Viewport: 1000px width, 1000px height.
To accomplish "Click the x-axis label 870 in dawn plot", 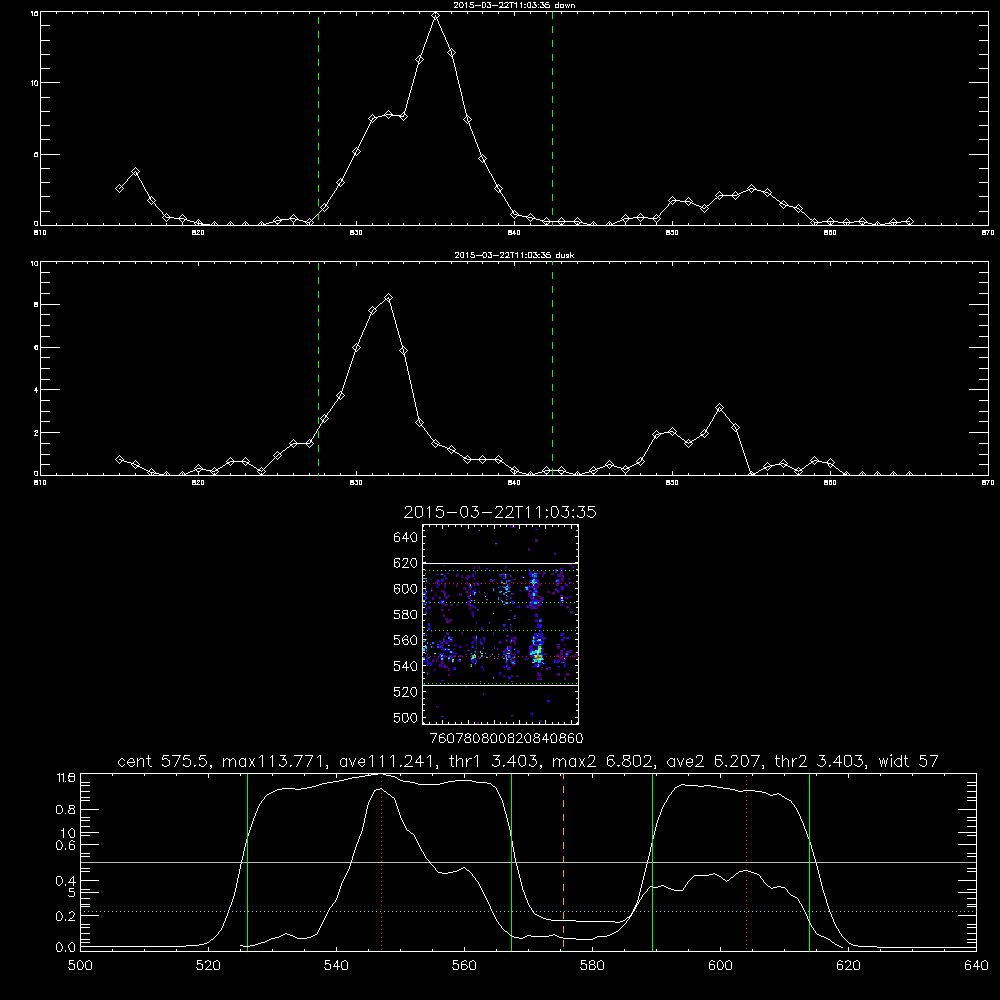I will [x=988, y=233].
